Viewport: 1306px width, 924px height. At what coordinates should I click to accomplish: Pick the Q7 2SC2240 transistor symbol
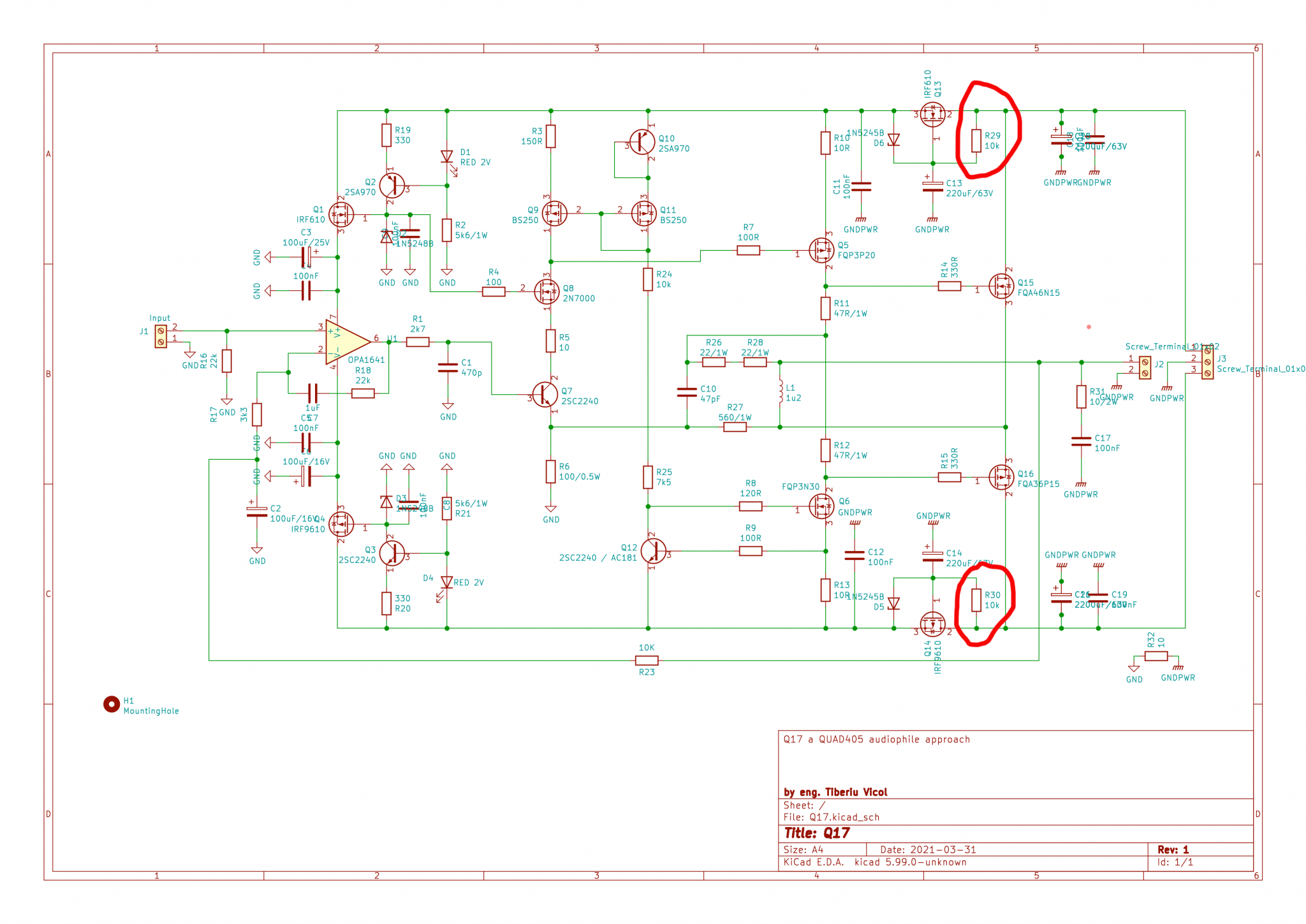[545, 395]
